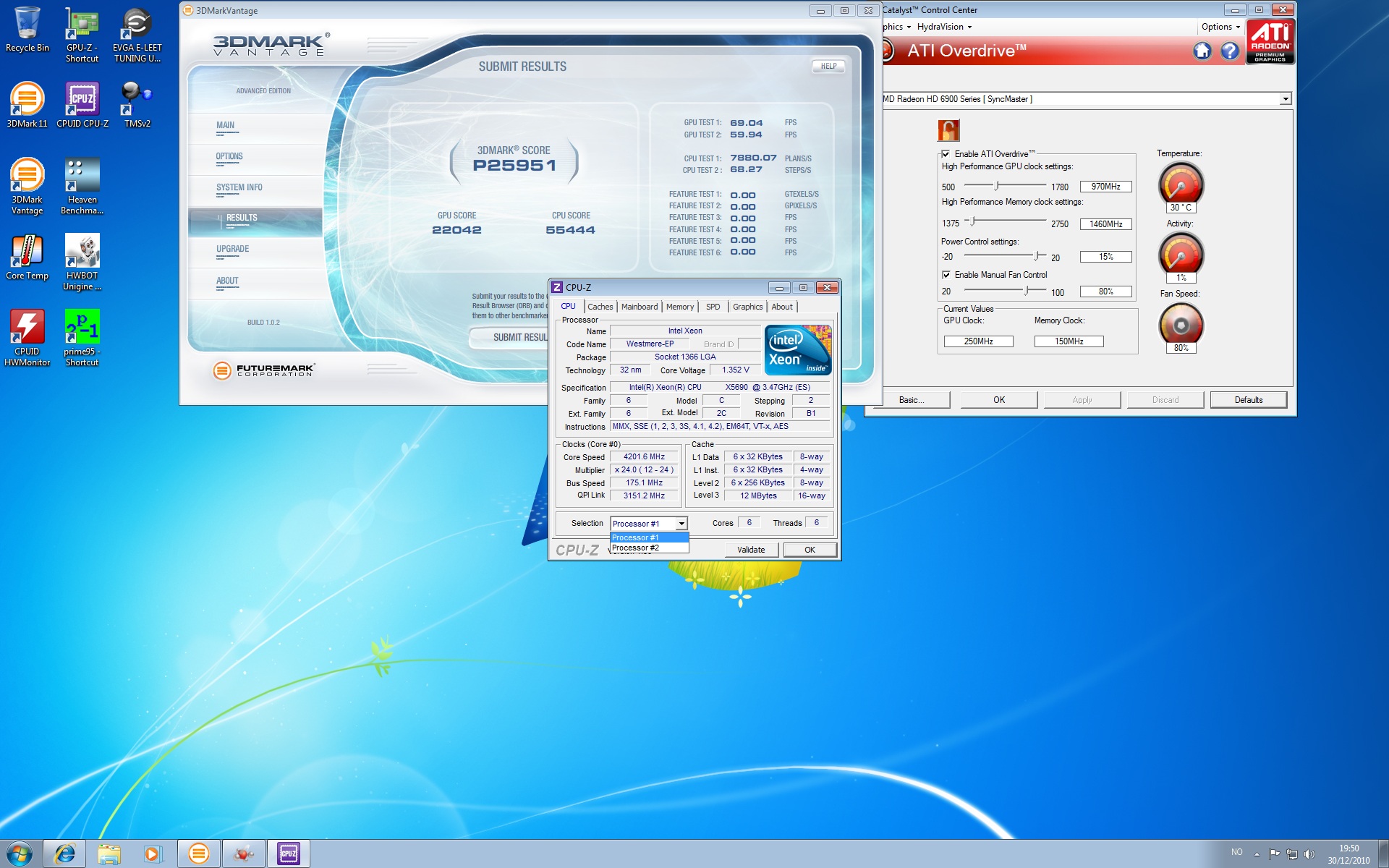
Task: Click the Intel Xeon inside logo in CPU-Z
Action: [x=798, y=350]
